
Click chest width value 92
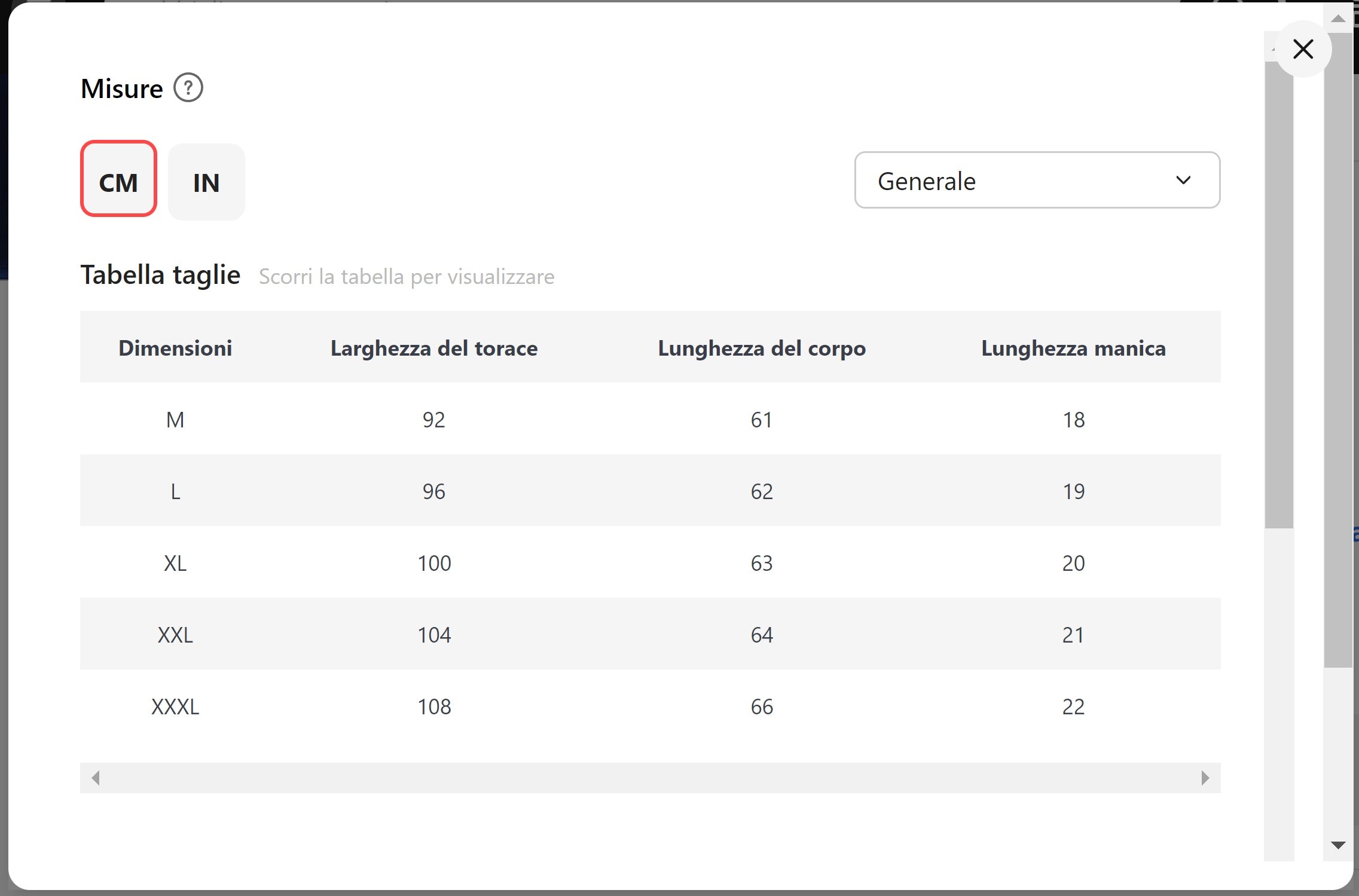click(434, 420)
